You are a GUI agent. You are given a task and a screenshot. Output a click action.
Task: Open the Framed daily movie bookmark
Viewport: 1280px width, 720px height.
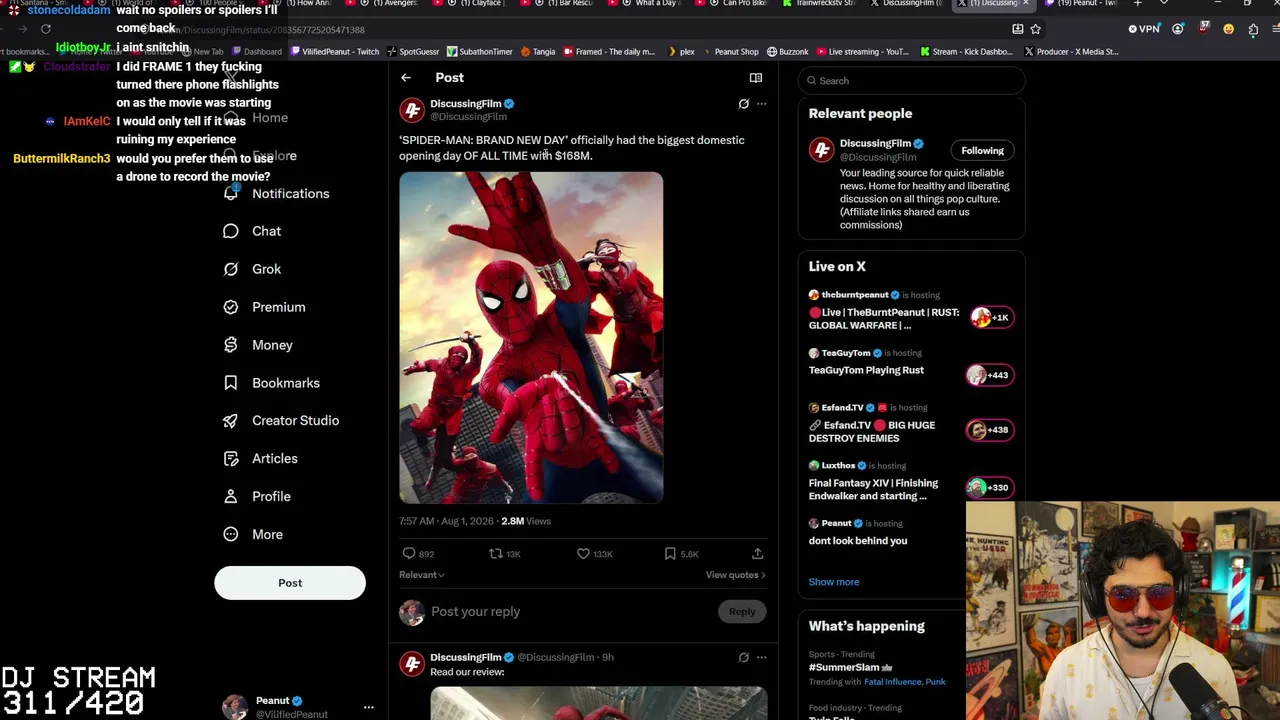click(610, 52)
